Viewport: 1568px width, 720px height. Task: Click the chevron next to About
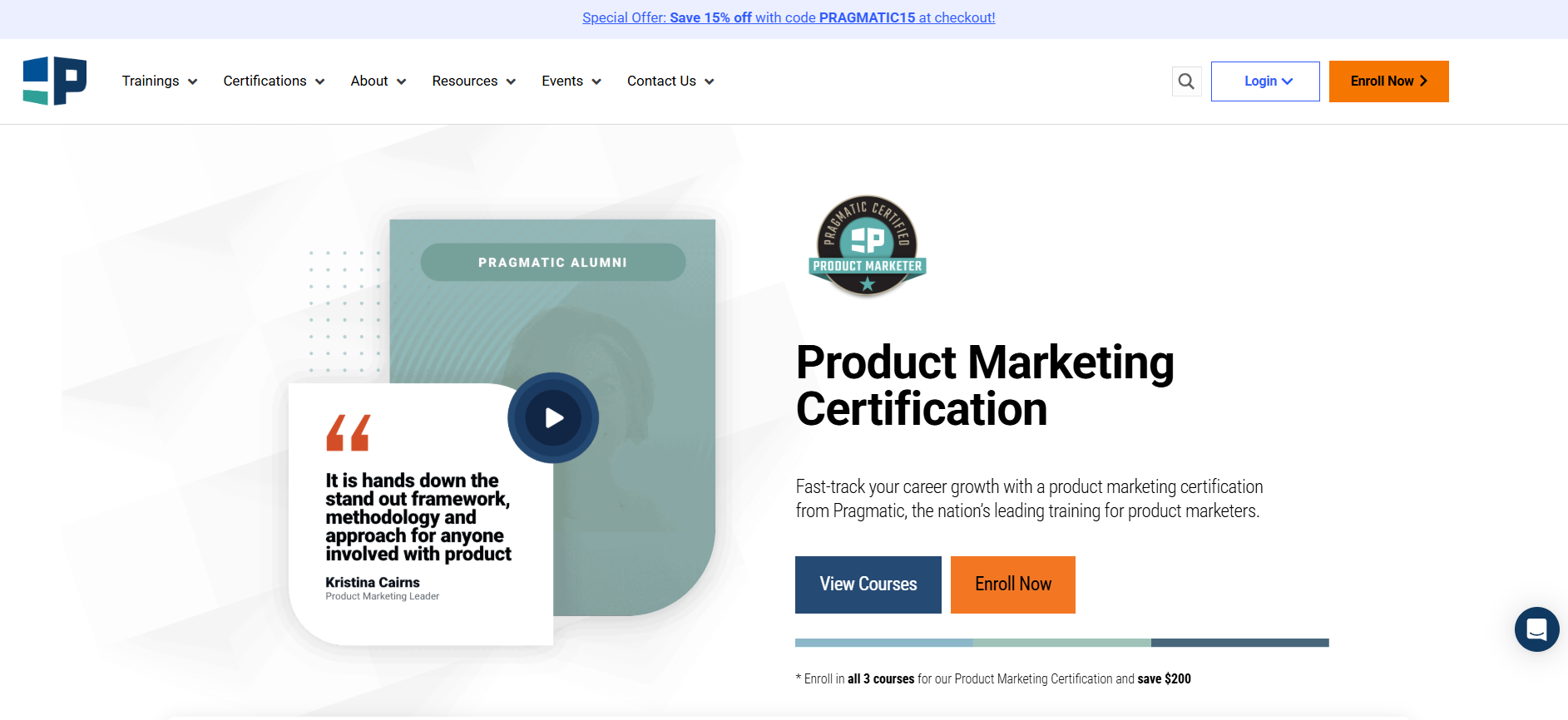point(401,81)
